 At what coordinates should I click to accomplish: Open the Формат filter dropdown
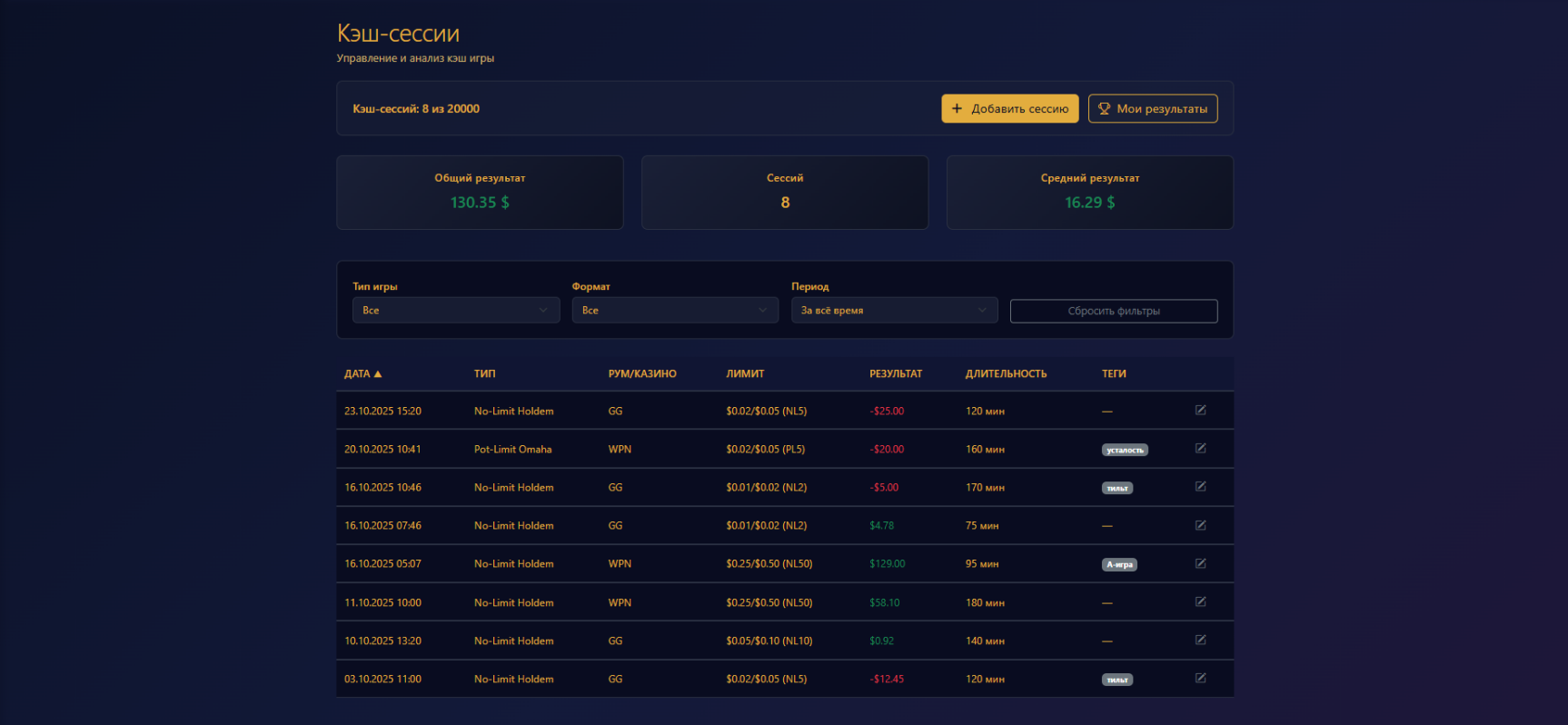[x=674, y=311]
